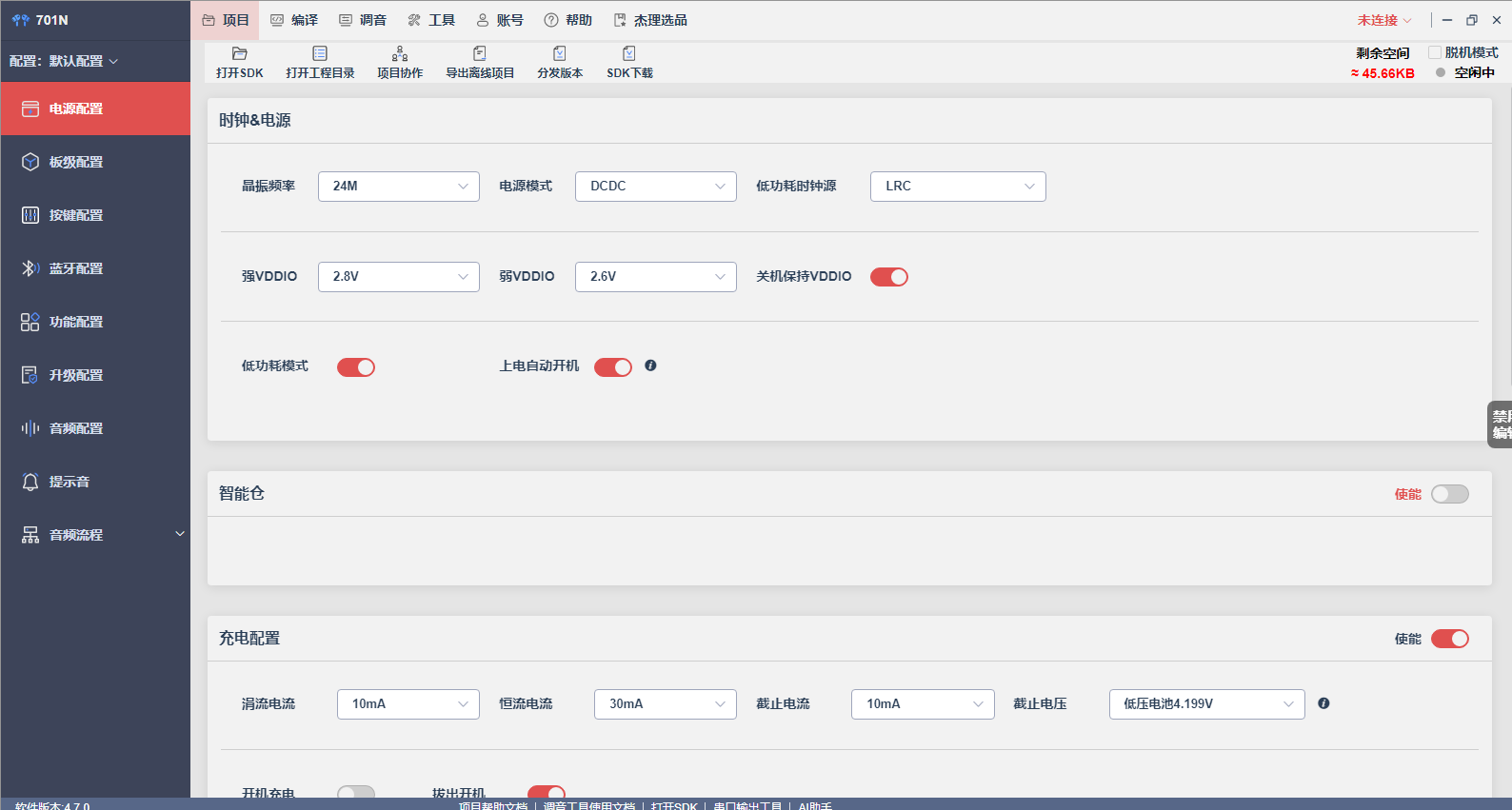This screenshot has height=810, width=1512.
Task: Open the 涓流电流 10mA dropdown
Action: click(x=408, y=704)
